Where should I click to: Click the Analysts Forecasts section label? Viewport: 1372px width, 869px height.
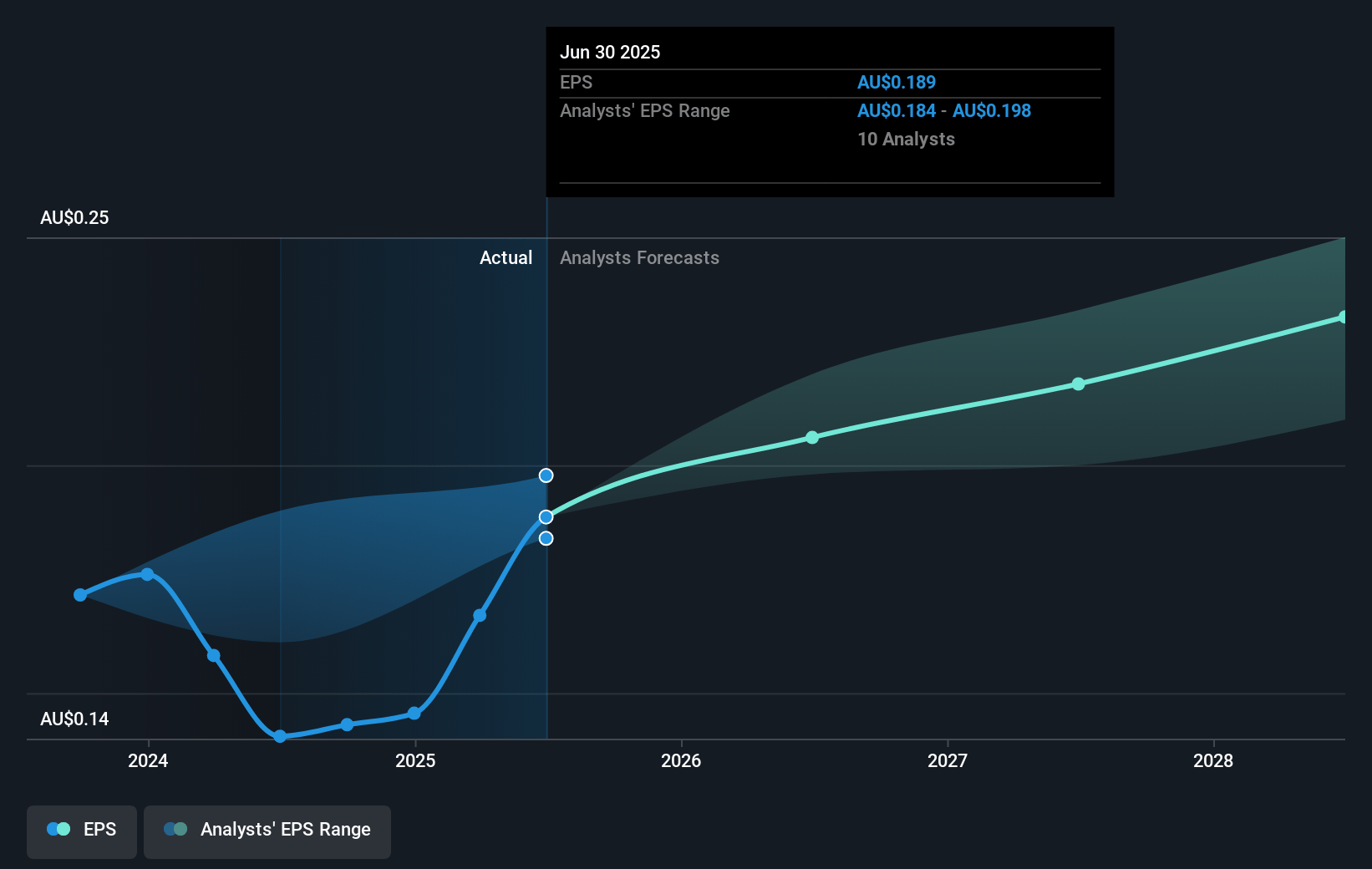click(x=639, y=258)
